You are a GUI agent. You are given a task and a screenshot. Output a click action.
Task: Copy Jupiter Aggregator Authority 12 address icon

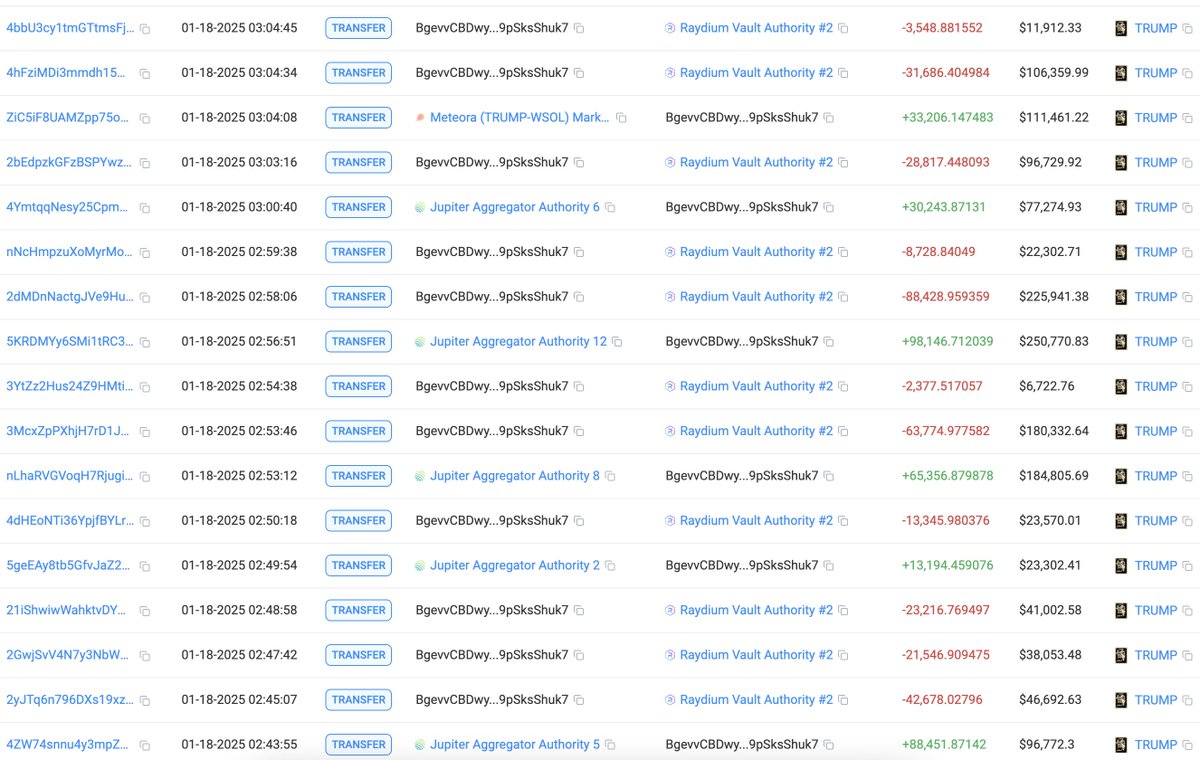[617, 342]
